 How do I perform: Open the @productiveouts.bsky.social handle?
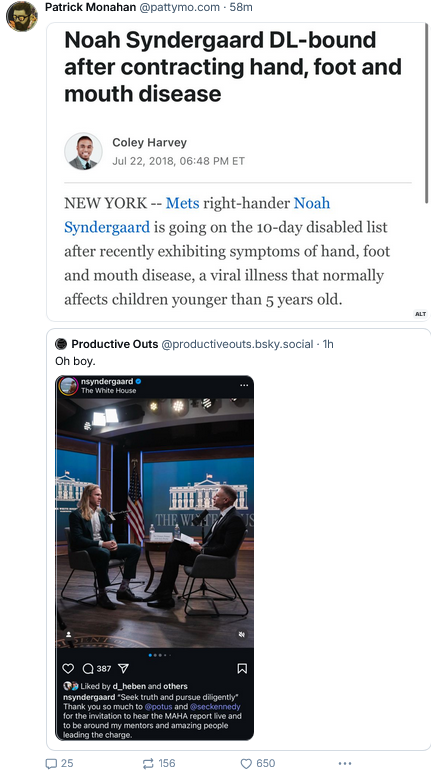click(237, 344)
